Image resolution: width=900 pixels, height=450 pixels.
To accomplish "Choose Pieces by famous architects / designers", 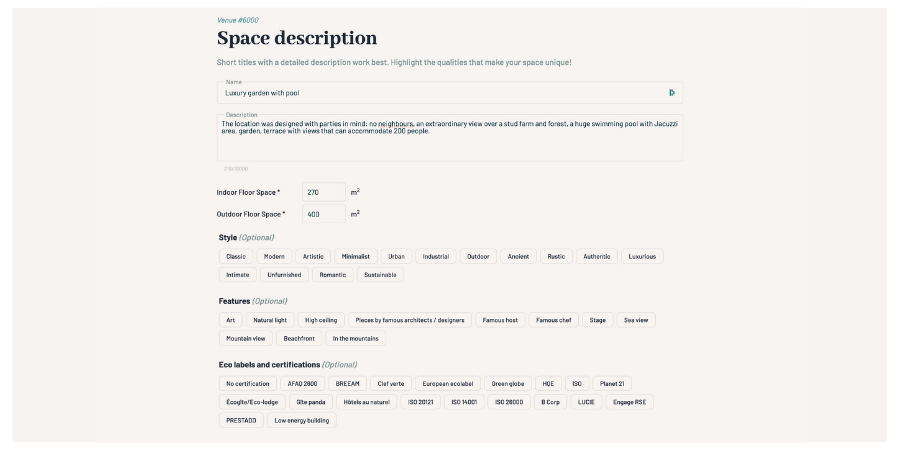I will 410,320.
